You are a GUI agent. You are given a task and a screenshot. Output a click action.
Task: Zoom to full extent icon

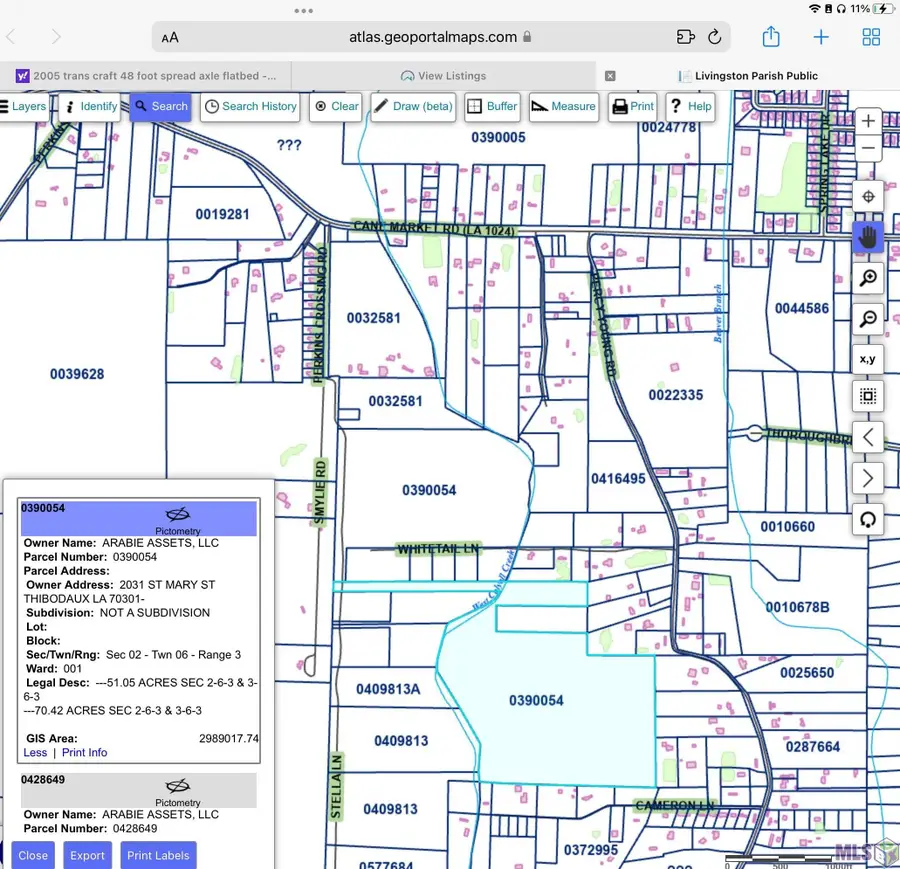click(x=868, y=396)
